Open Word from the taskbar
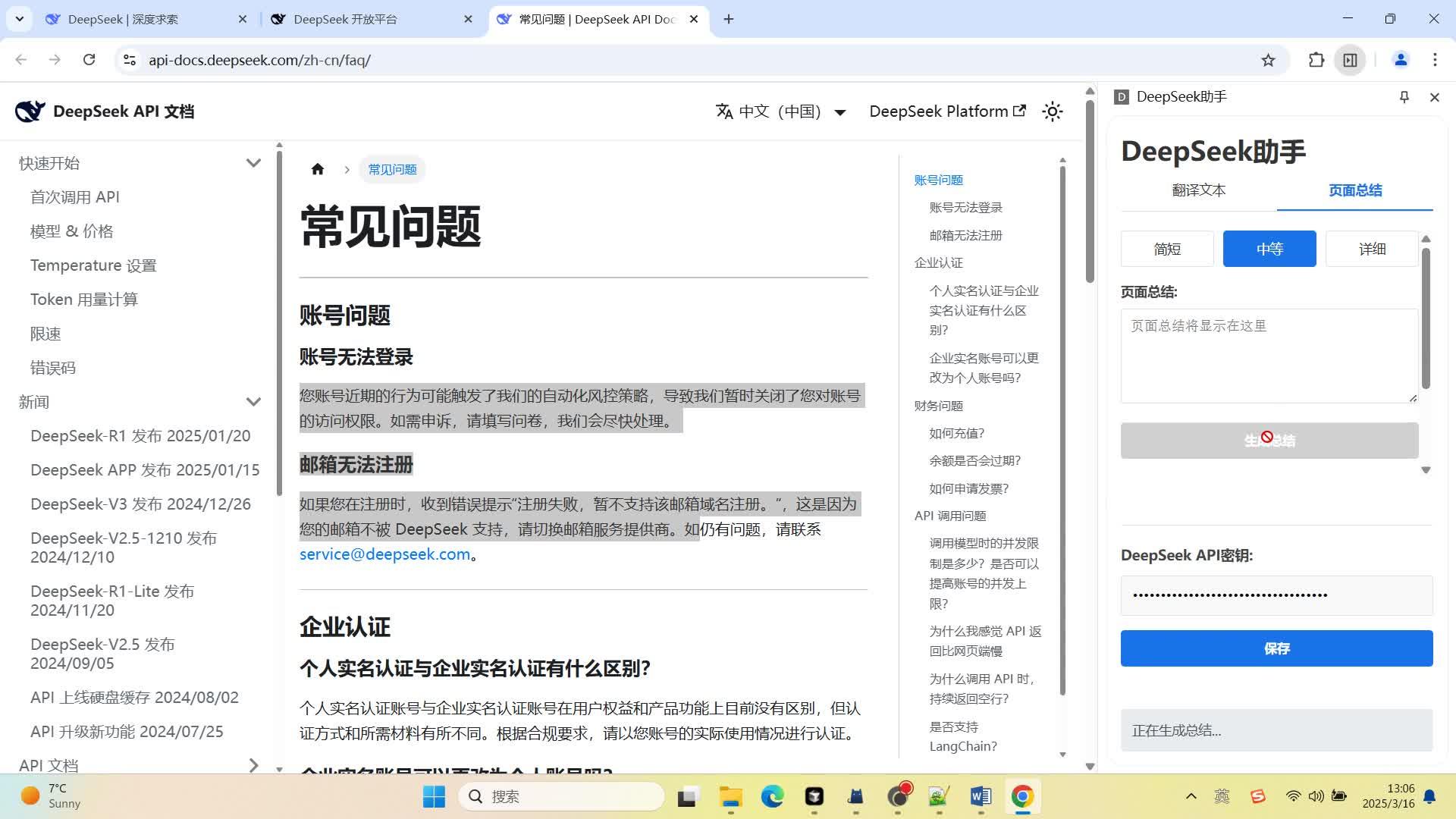This screenshot has height=819, width=1456. pos(980,796)
